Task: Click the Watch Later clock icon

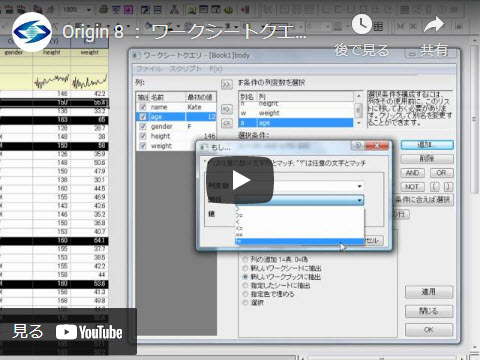Action: click(362, 24)
